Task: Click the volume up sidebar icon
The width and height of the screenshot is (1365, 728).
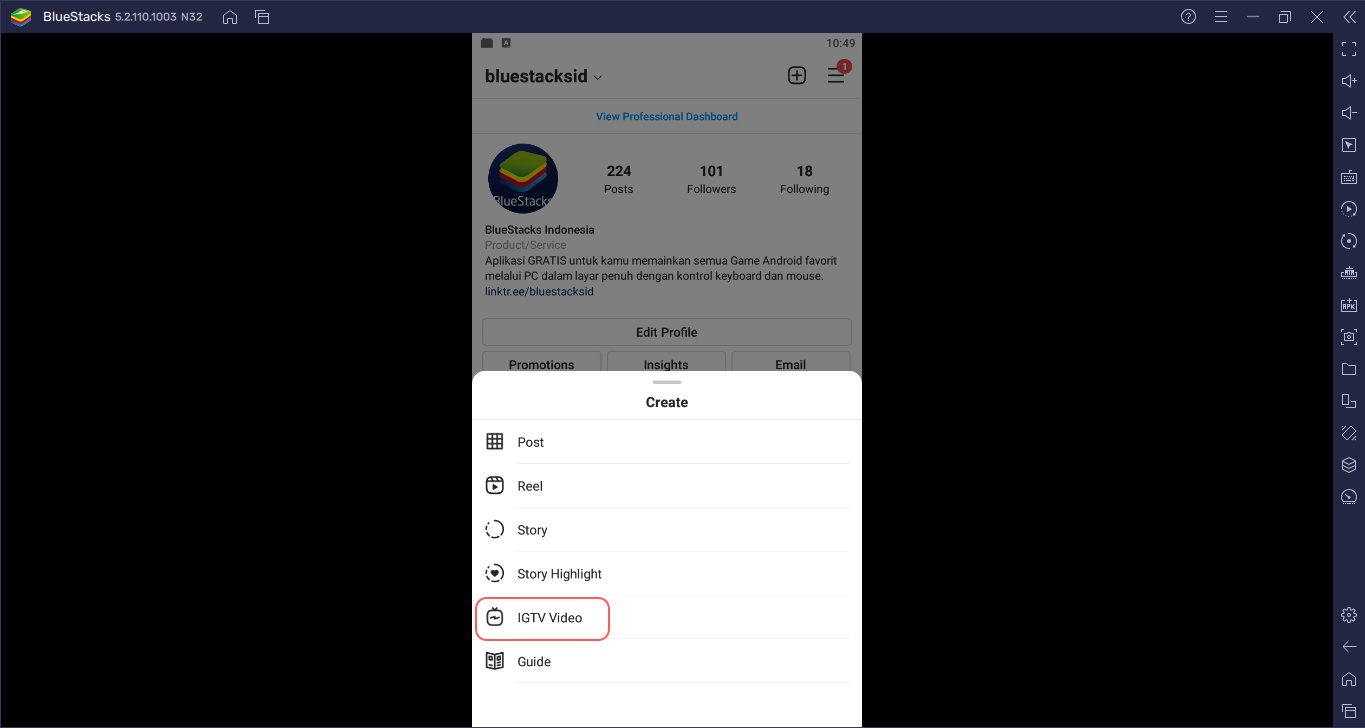Action: click(x=1349, y=81)
